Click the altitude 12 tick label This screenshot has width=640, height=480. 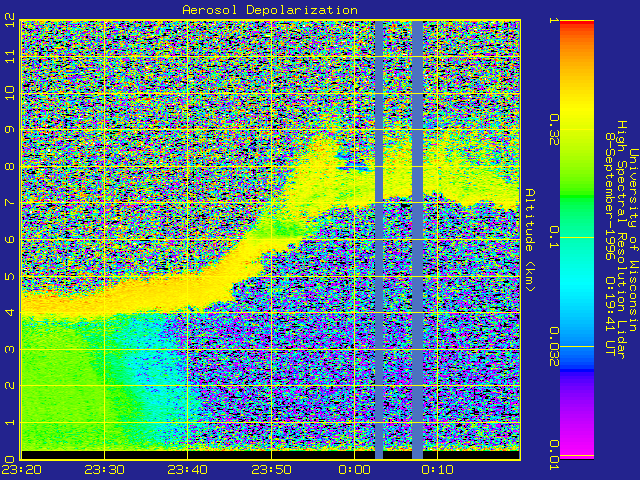[10, 20]
